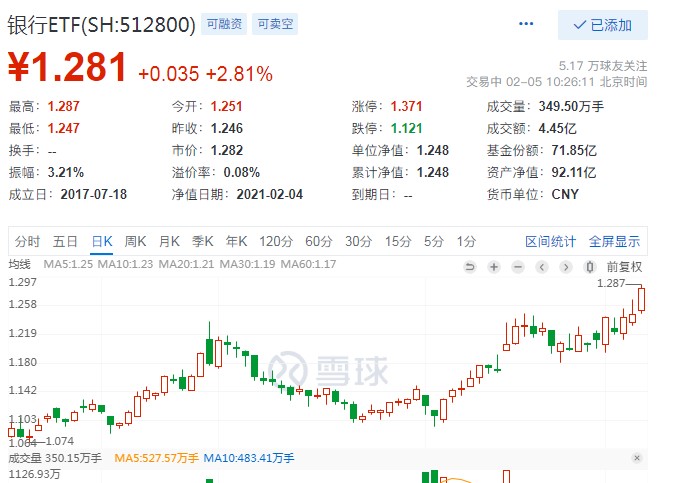
Task: Click the MA10:1.23 moving average label
Action: pyautogui.click(x=125, y=264)
